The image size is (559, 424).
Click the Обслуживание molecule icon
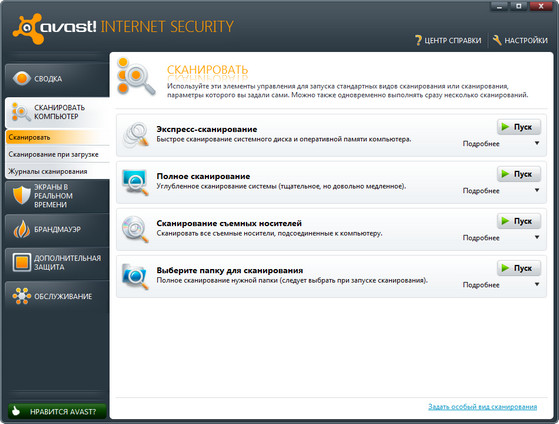21,296
